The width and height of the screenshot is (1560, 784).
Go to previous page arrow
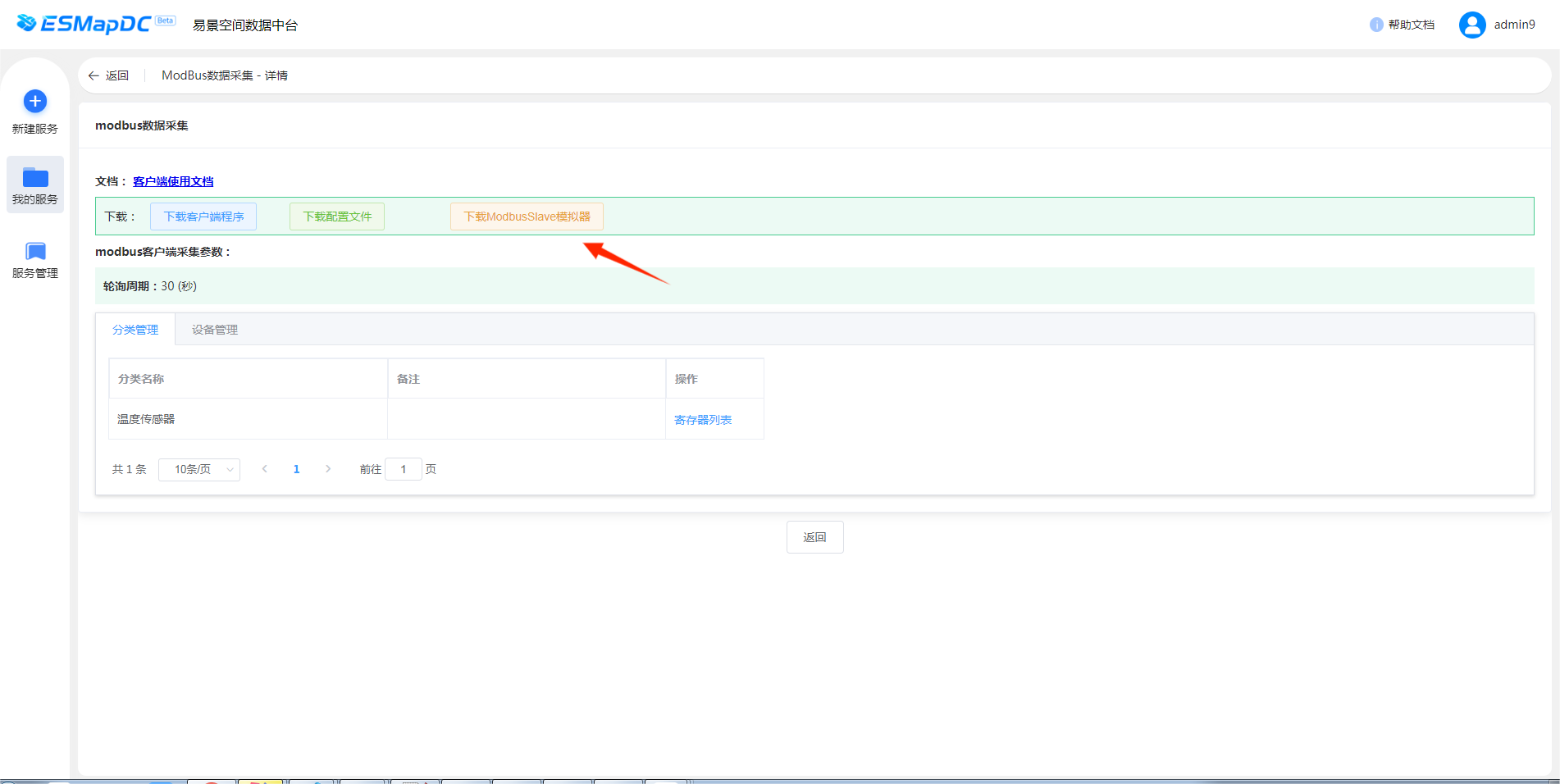[x=265, y=469]
